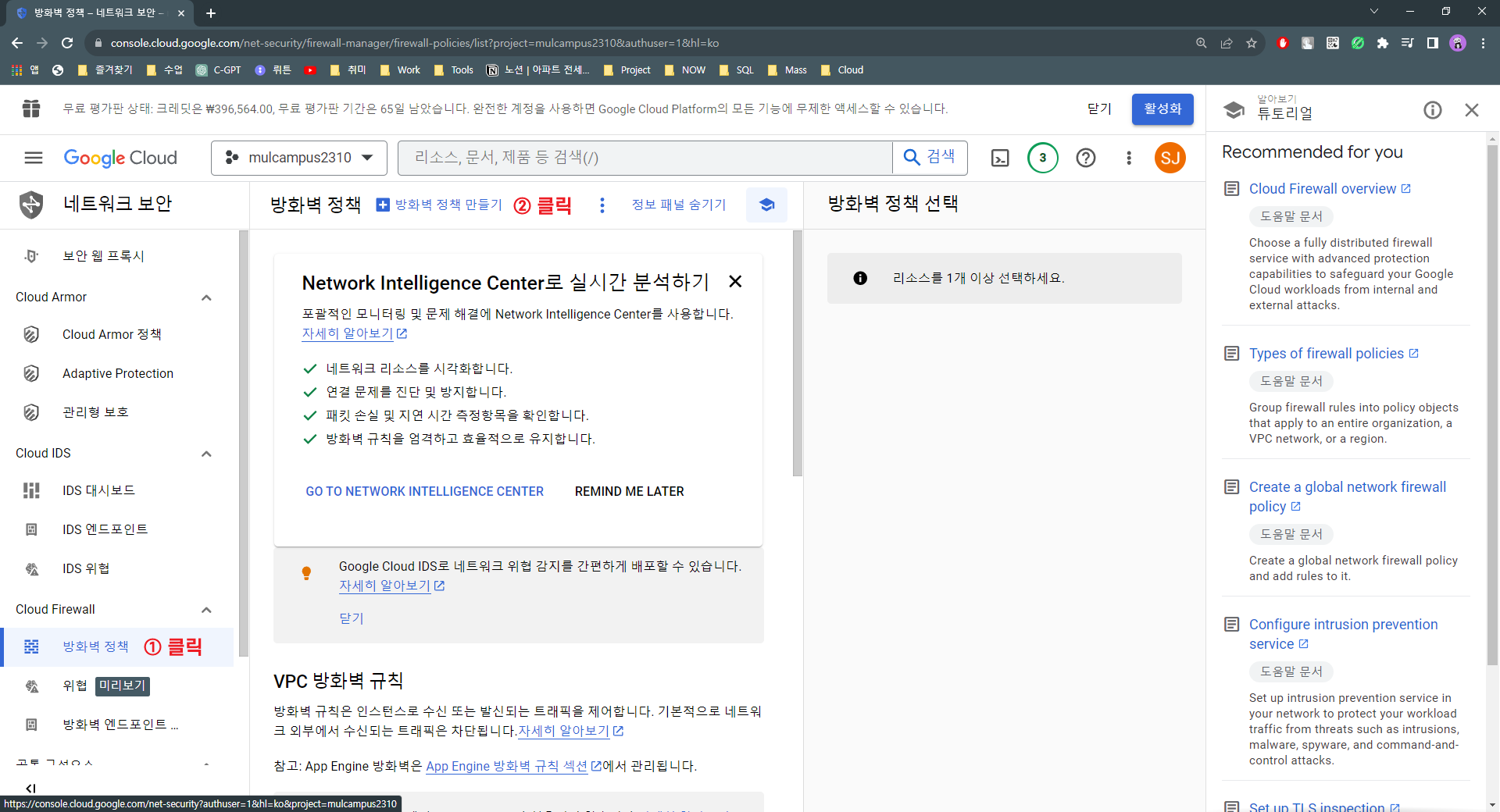The image size is (1500, 812).
Task: Open browser extensions puzzle icon
Action: click(1383, 43)
